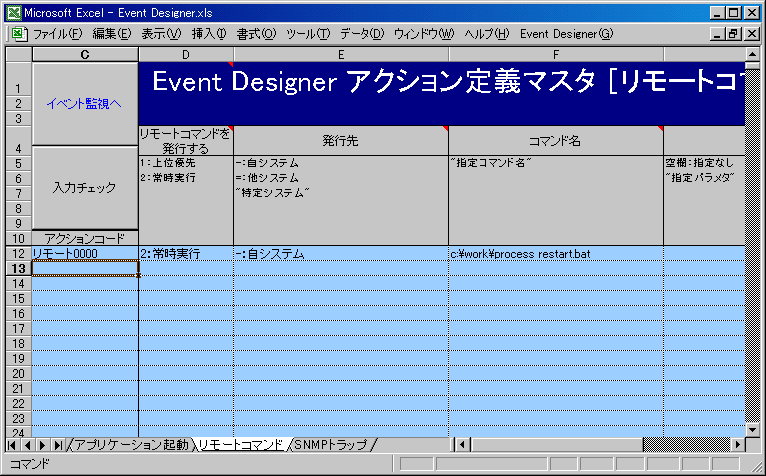Click the "特定システム" description text
Image resolution: width=766 pixels, height=476 pixels.
pos(272,193)
